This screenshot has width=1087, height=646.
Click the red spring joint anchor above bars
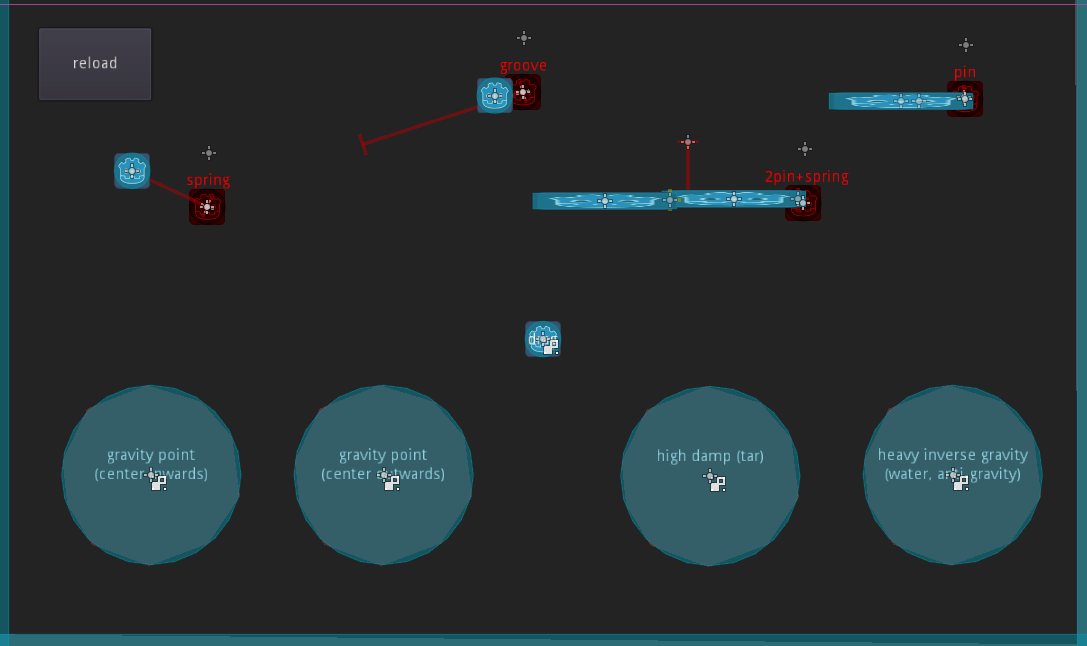(688, 142)
